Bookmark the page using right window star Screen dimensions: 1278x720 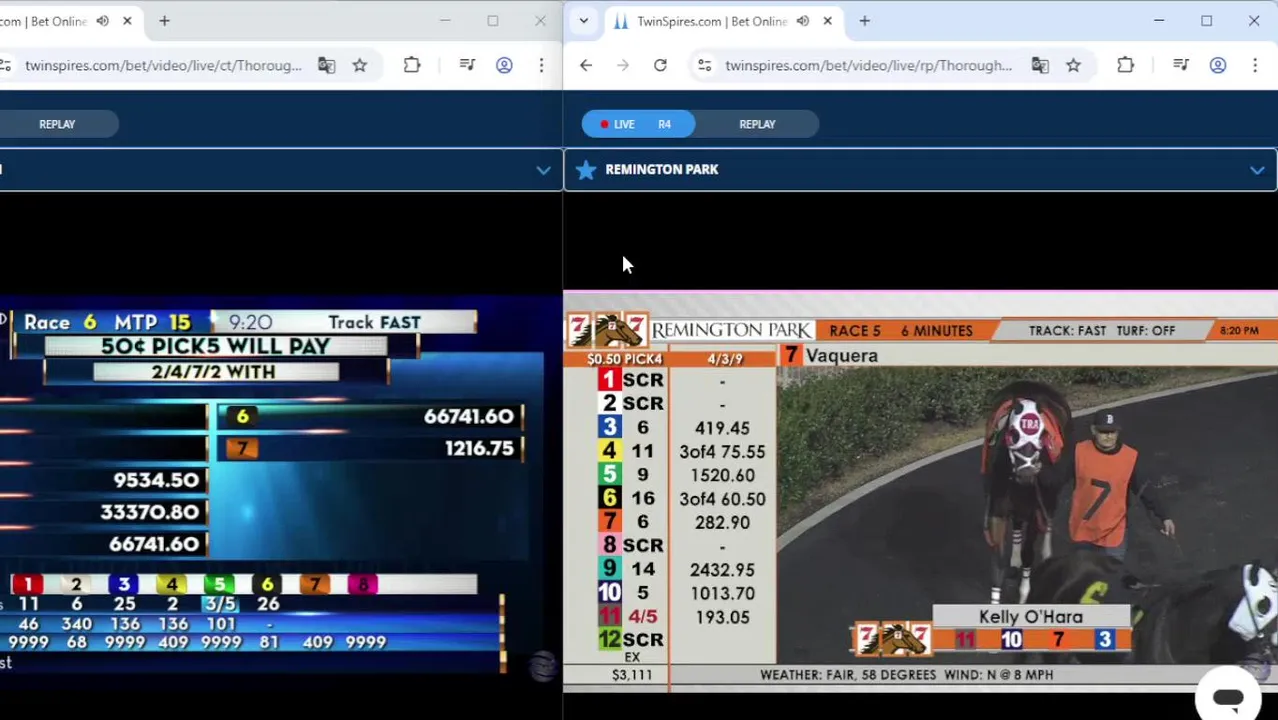(1073, 65)
